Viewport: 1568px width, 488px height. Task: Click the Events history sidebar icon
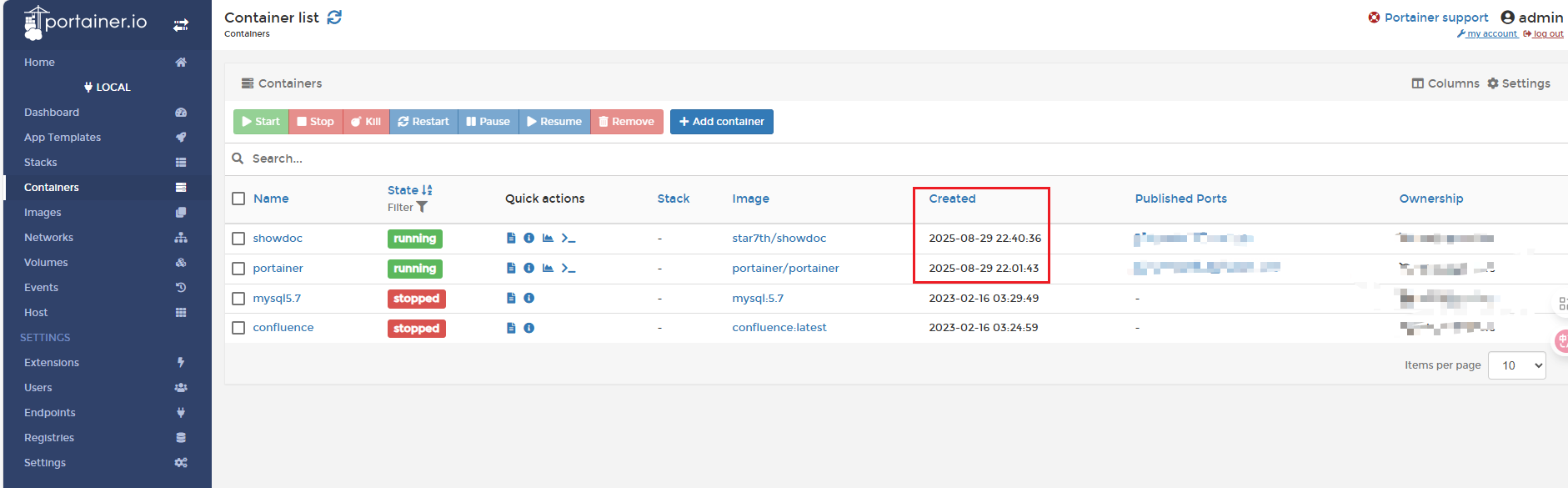tap(181, 288)
